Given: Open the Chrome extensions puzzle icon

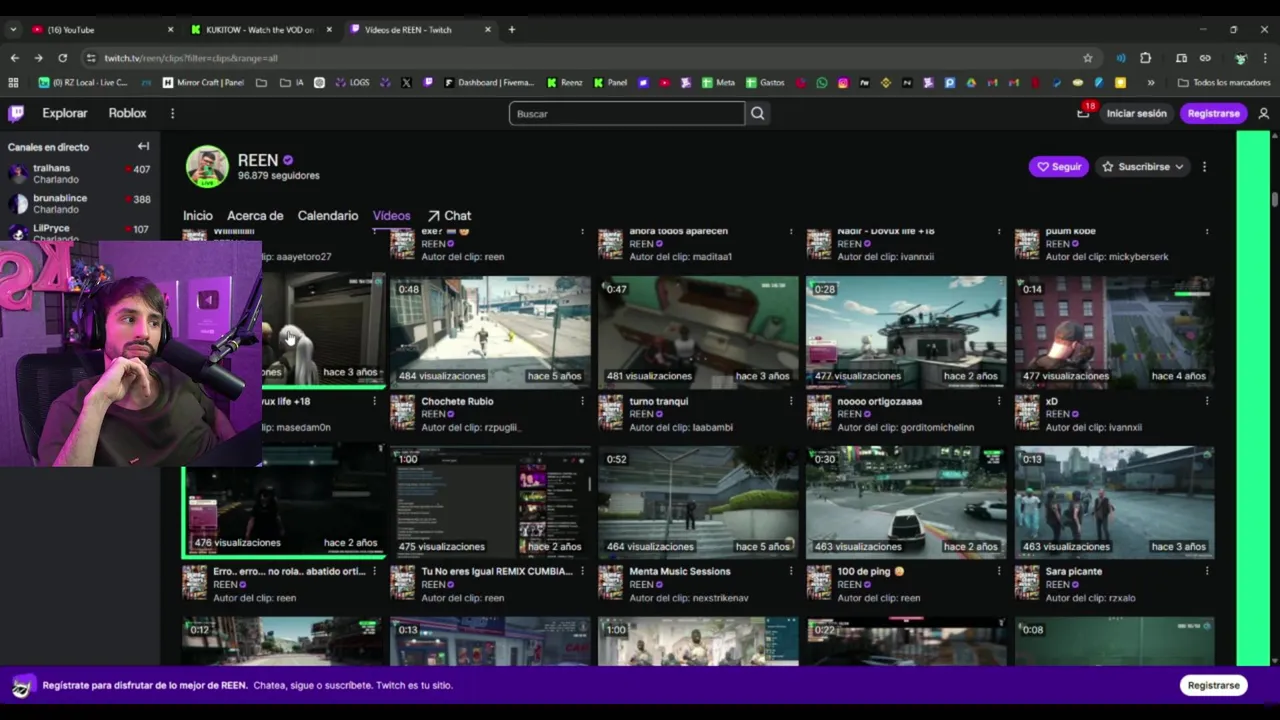Looking at the screenshot, I should (1146, 58).
